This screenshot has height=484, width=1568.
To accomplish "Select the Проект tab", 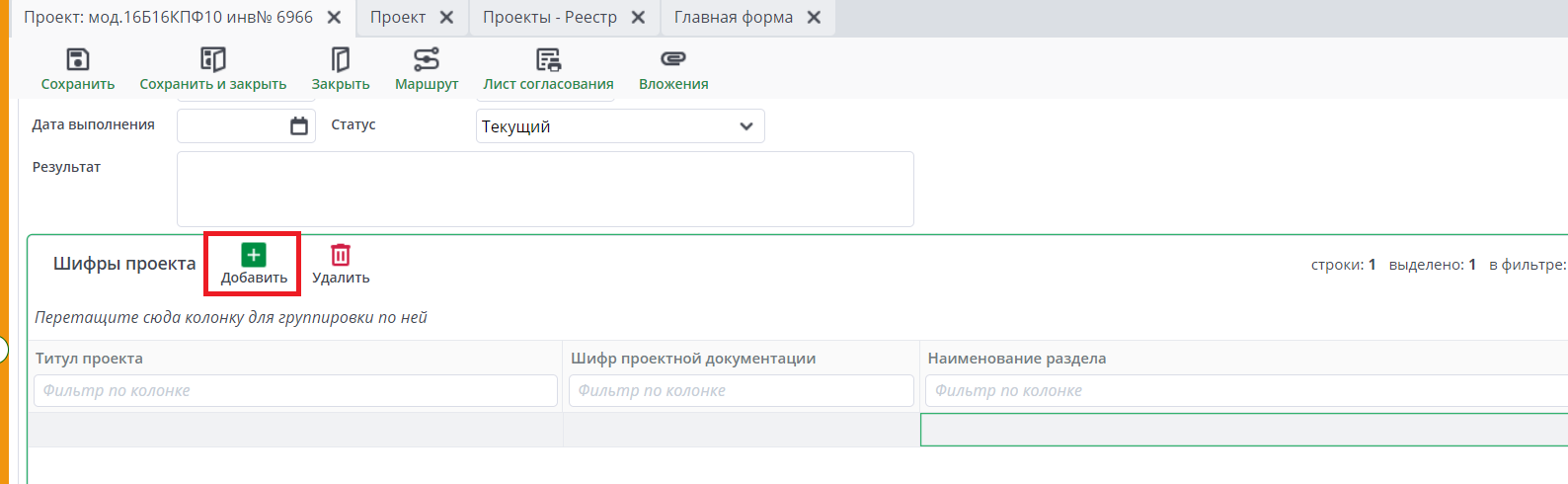I will 398,18.
